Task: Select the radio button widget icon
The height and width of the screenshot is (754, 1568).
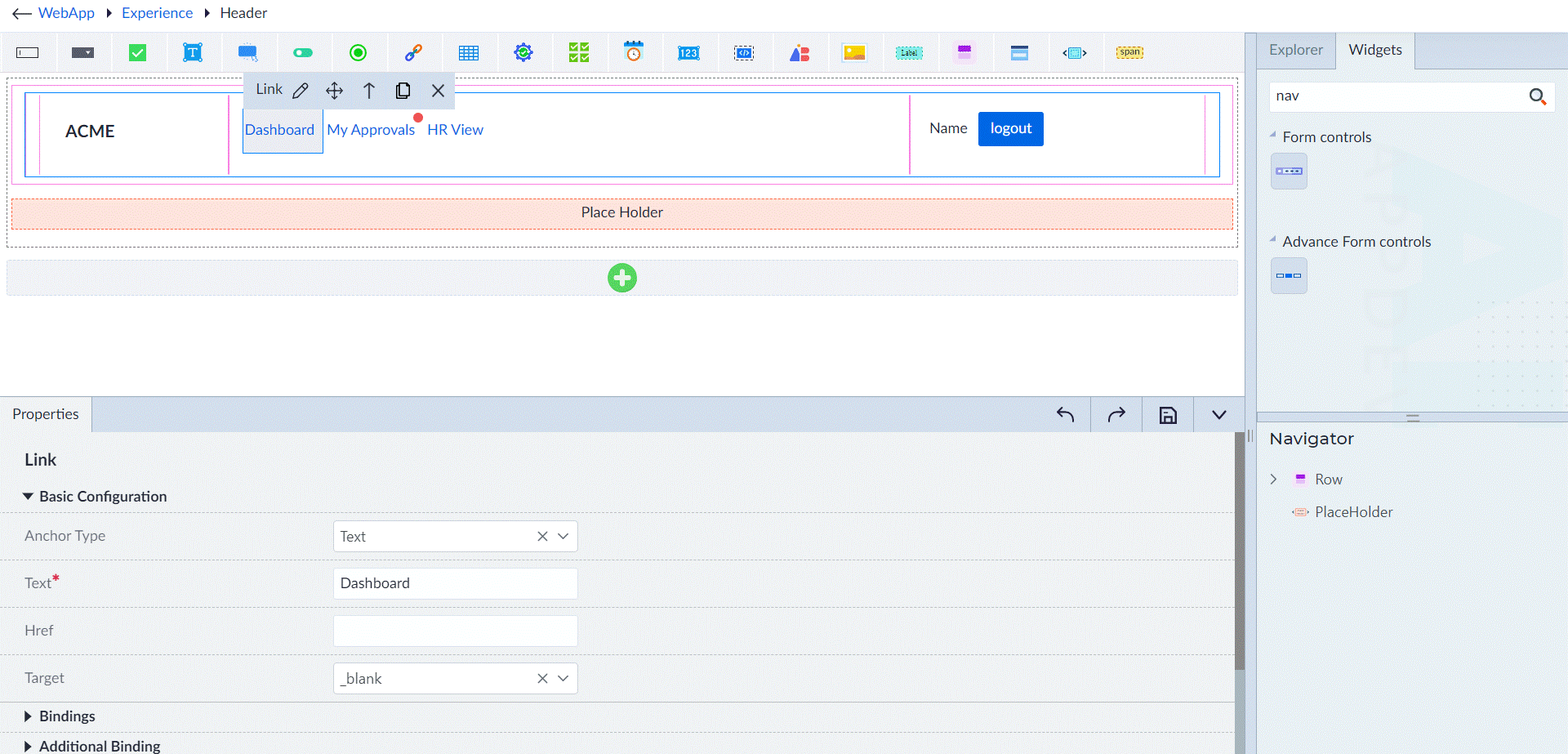Action: (x=358, y=53)
